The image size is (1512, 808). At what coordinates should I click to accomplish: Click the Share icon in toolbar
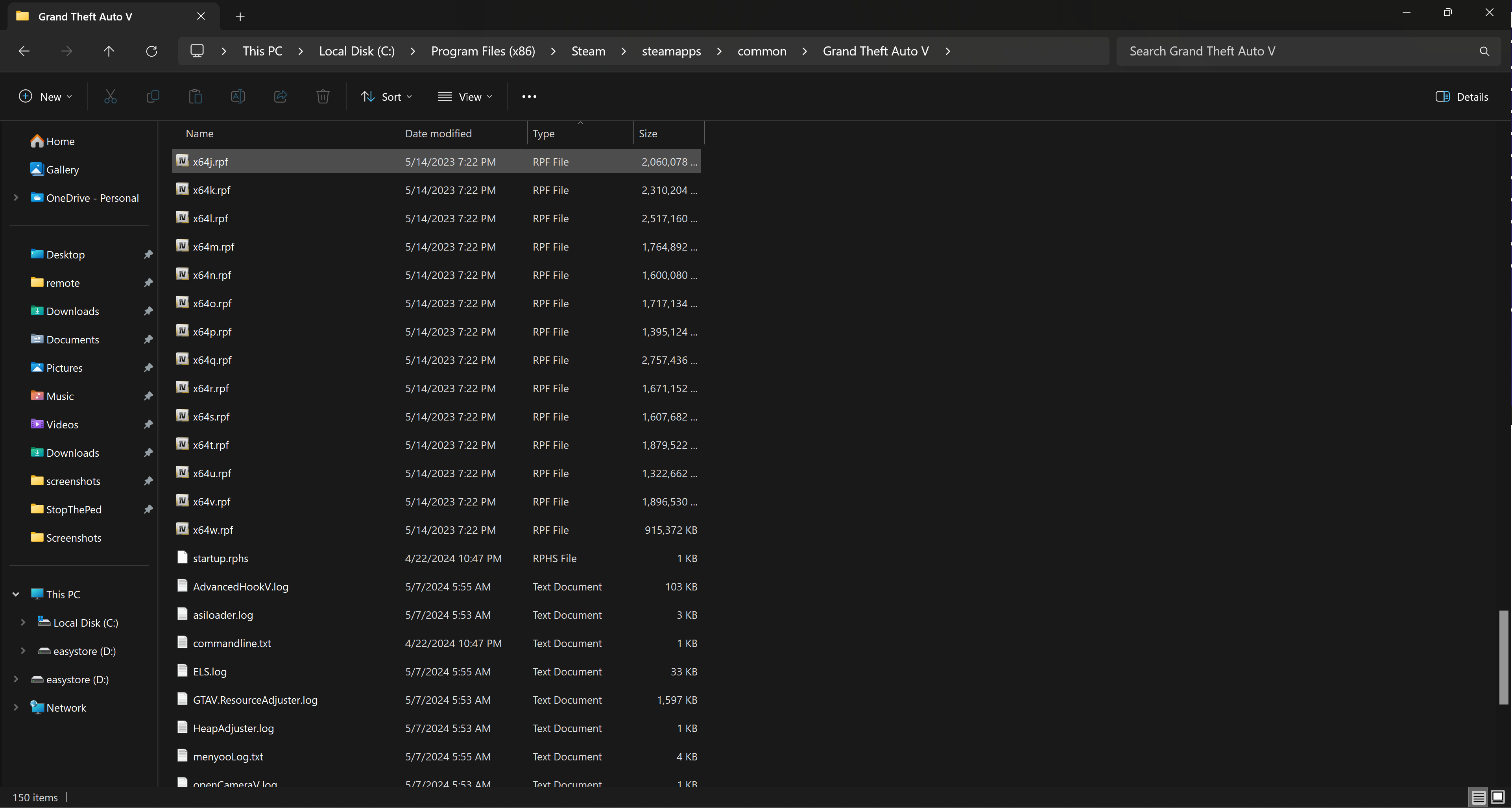pyautogui.click(x=281, y=97)
